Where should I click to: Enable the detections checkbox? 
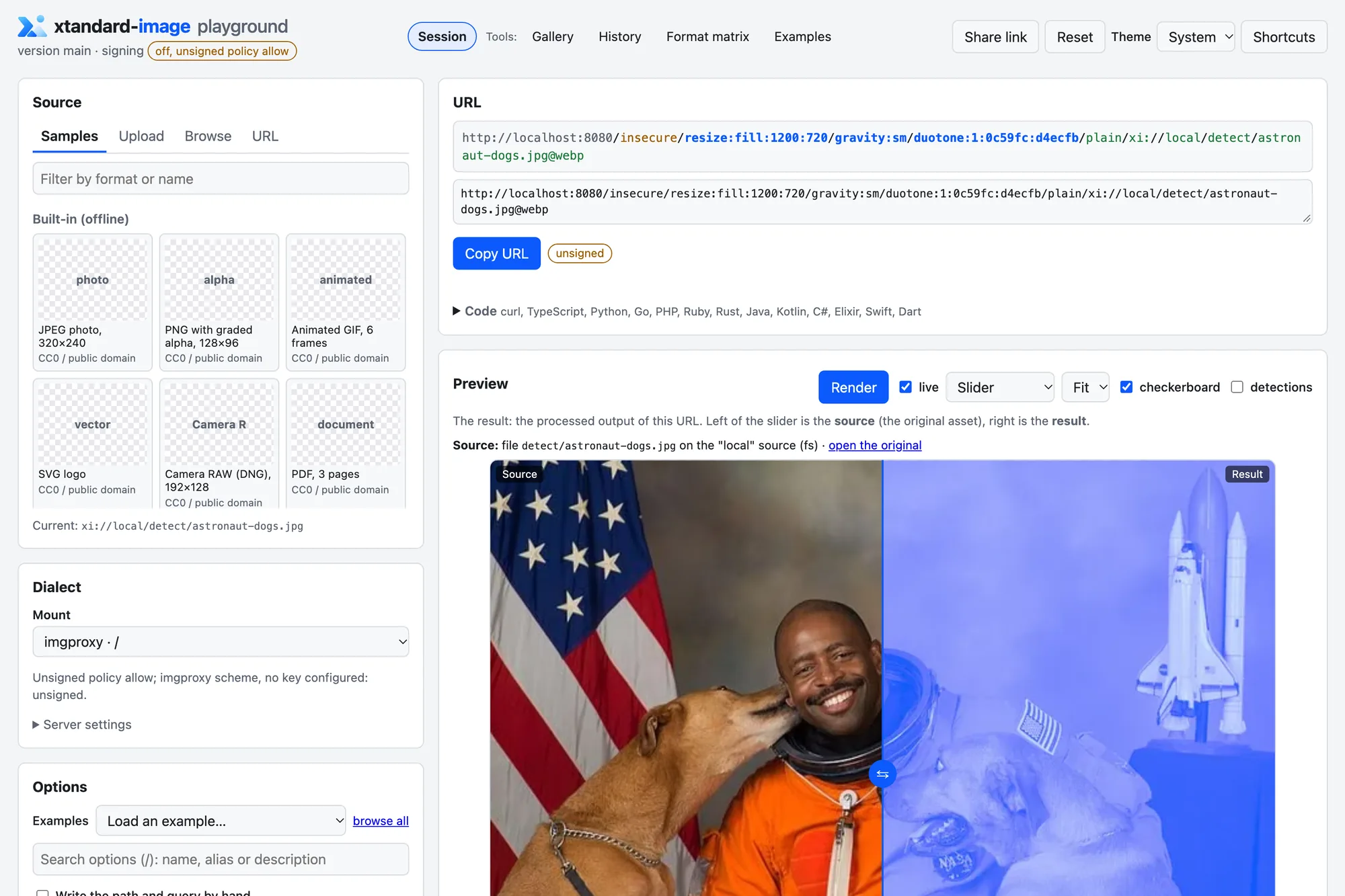click(1237, 387)
